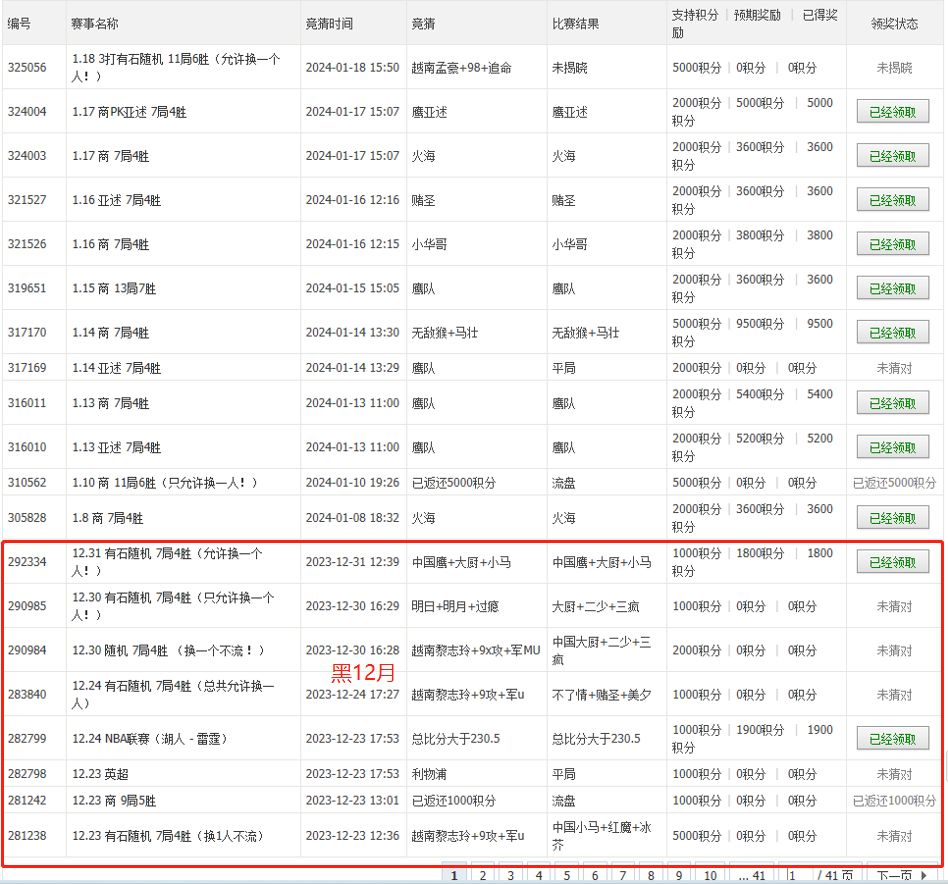Click 已经领取 button for entry 316011

tap(893, 404)
